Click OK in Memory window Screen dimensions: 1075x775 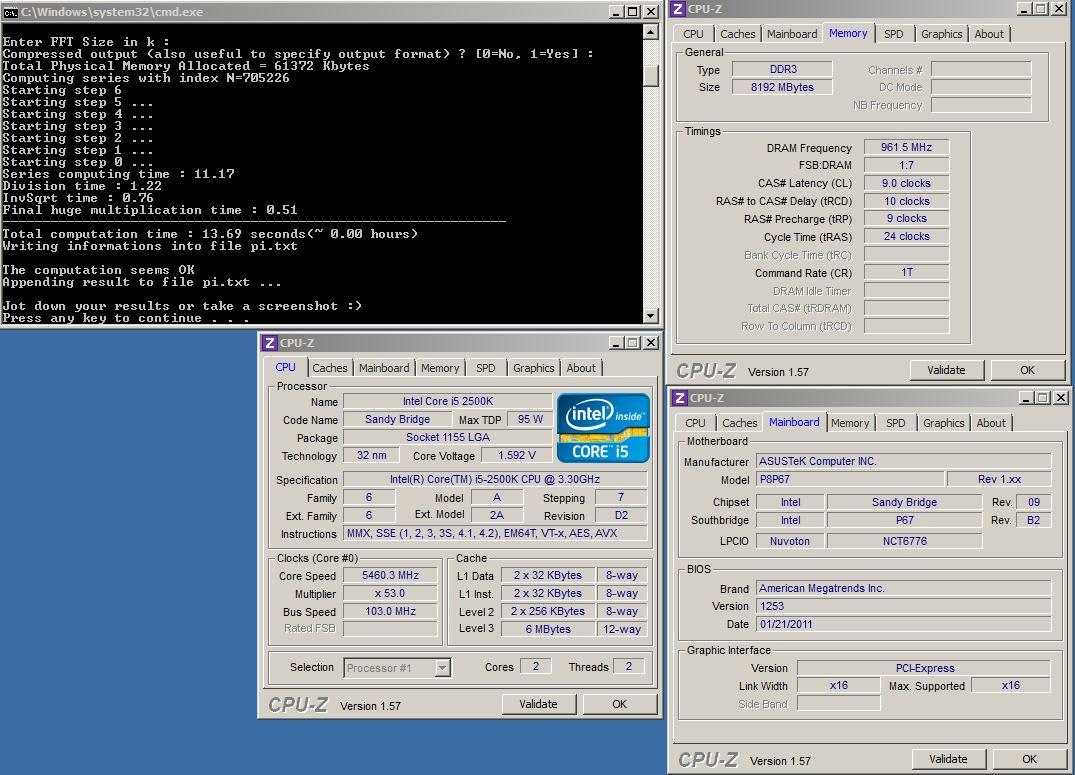click(1028, 370)
